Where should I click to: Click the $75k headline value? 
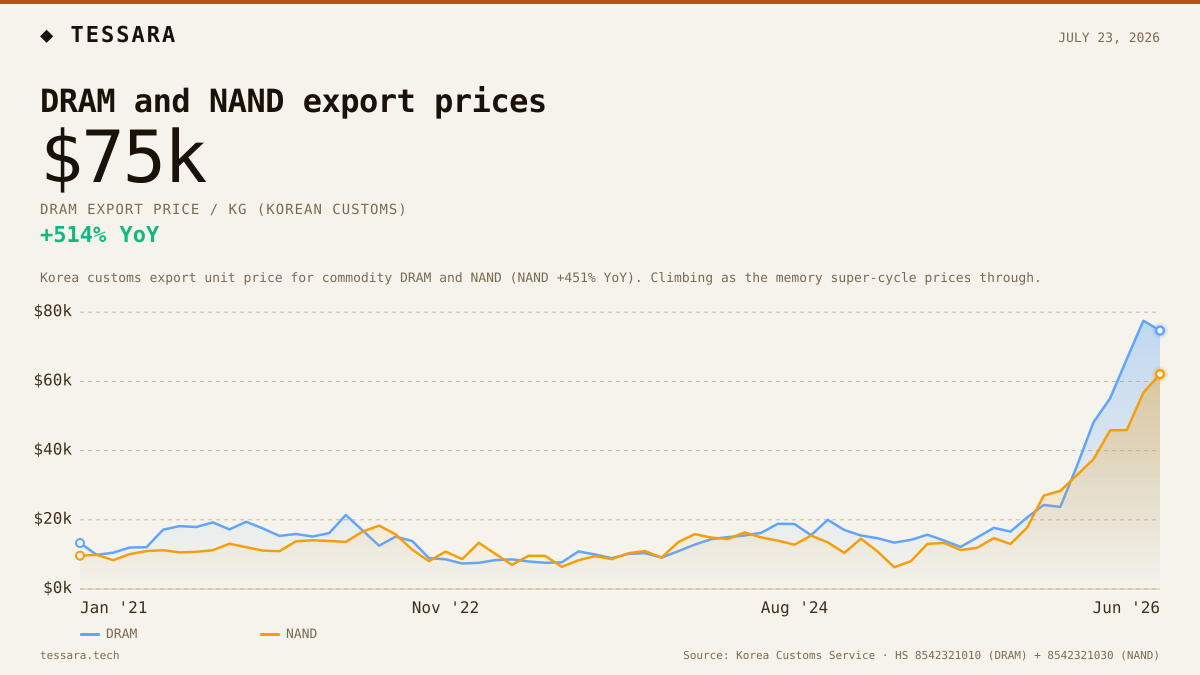123,157
